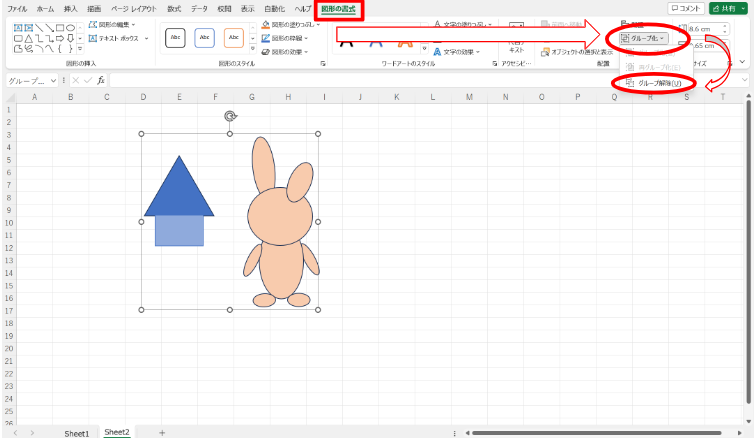Click the rabbit's round head shape
The width and height of the screenshot is (754, 438).
point(280,215)
